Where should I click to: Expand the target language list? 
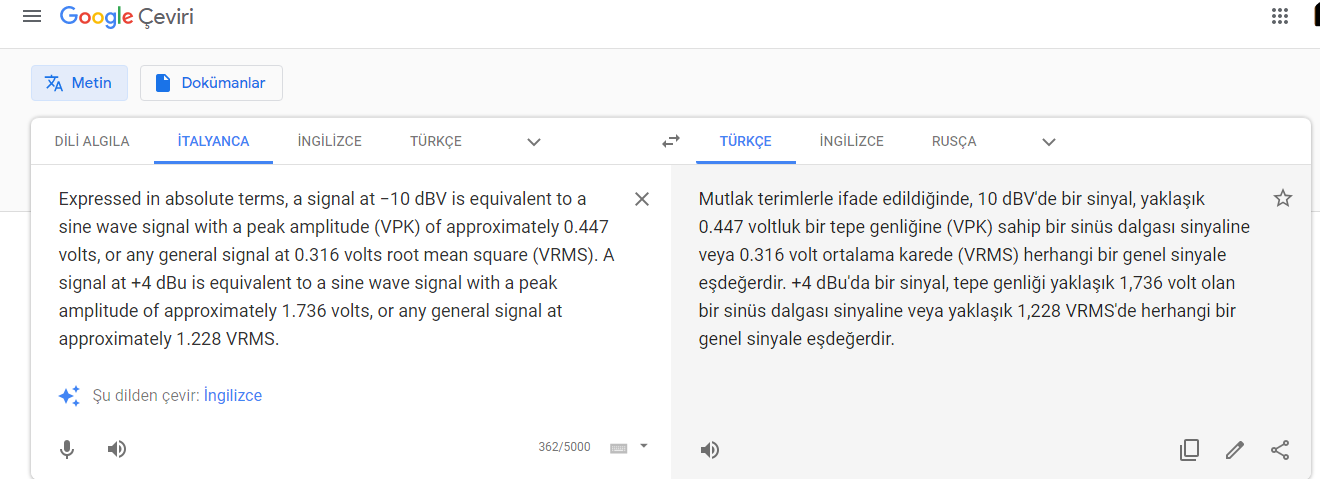[1049, 142]
